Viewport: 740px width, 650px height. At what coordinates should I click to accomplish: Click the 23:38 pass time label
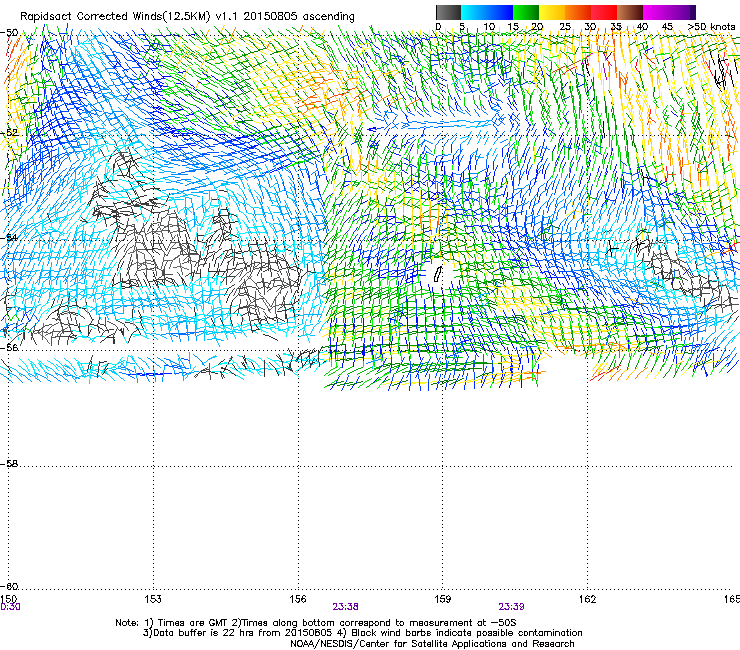345,607
